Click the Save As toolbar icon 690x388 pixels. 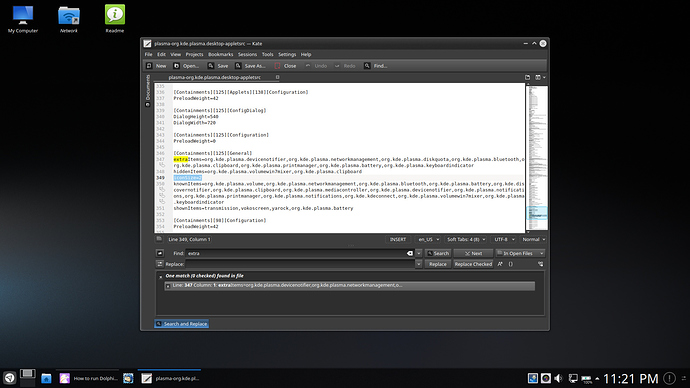click(x=238, y=66)
